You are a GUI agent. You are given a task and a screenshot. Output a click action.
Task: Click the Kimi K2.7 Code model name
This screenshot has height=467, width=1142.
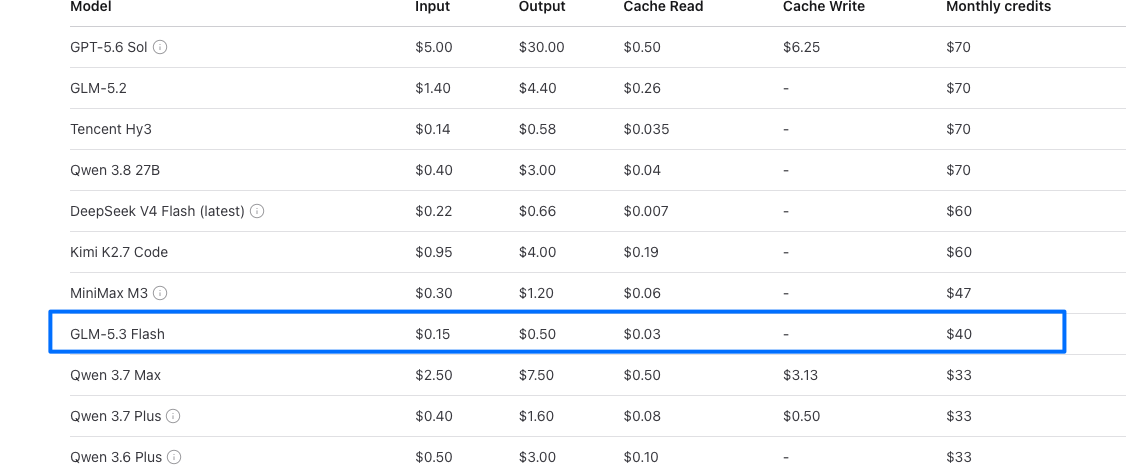click(x=119, y=252)
